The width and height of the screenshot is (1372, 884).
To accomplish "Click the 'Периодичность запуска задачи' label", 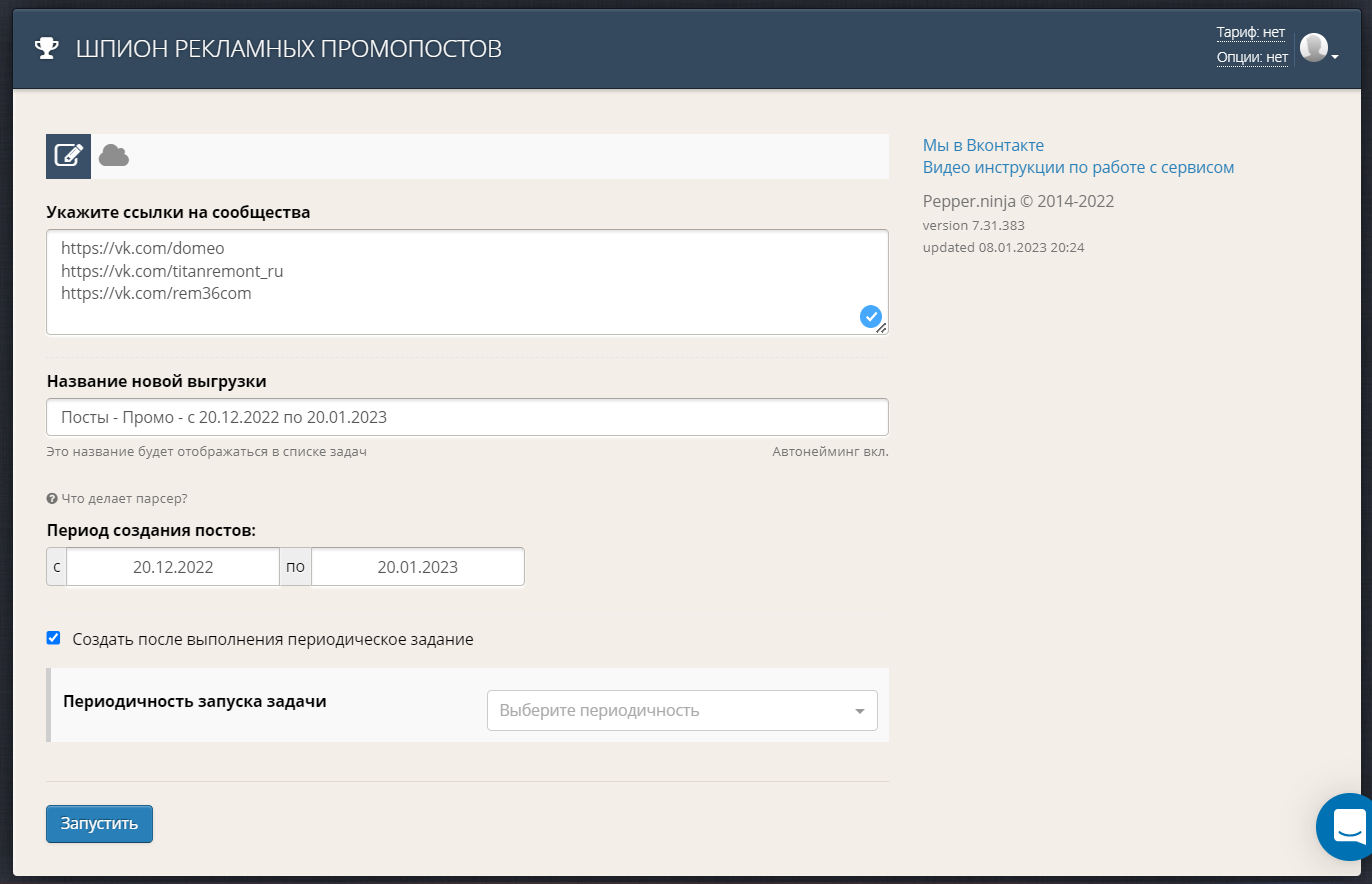I will 195,700.
